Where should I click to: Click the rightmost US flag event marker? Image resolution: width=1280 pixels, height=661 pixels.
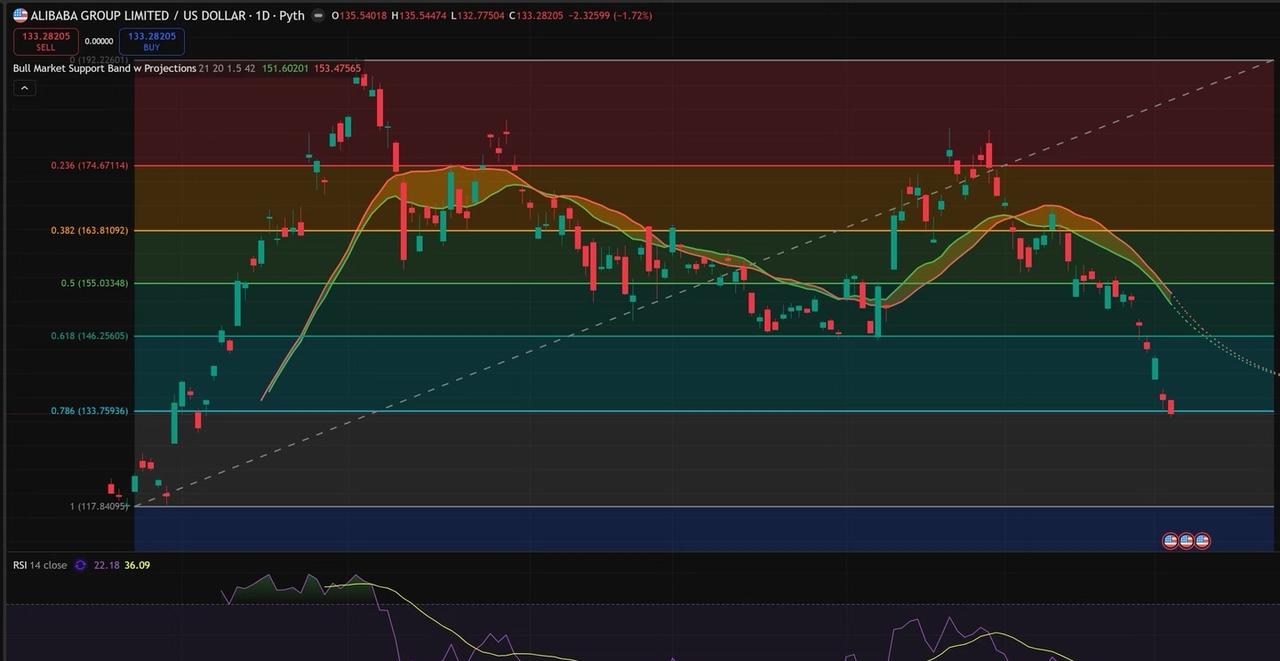(1202, 541)
